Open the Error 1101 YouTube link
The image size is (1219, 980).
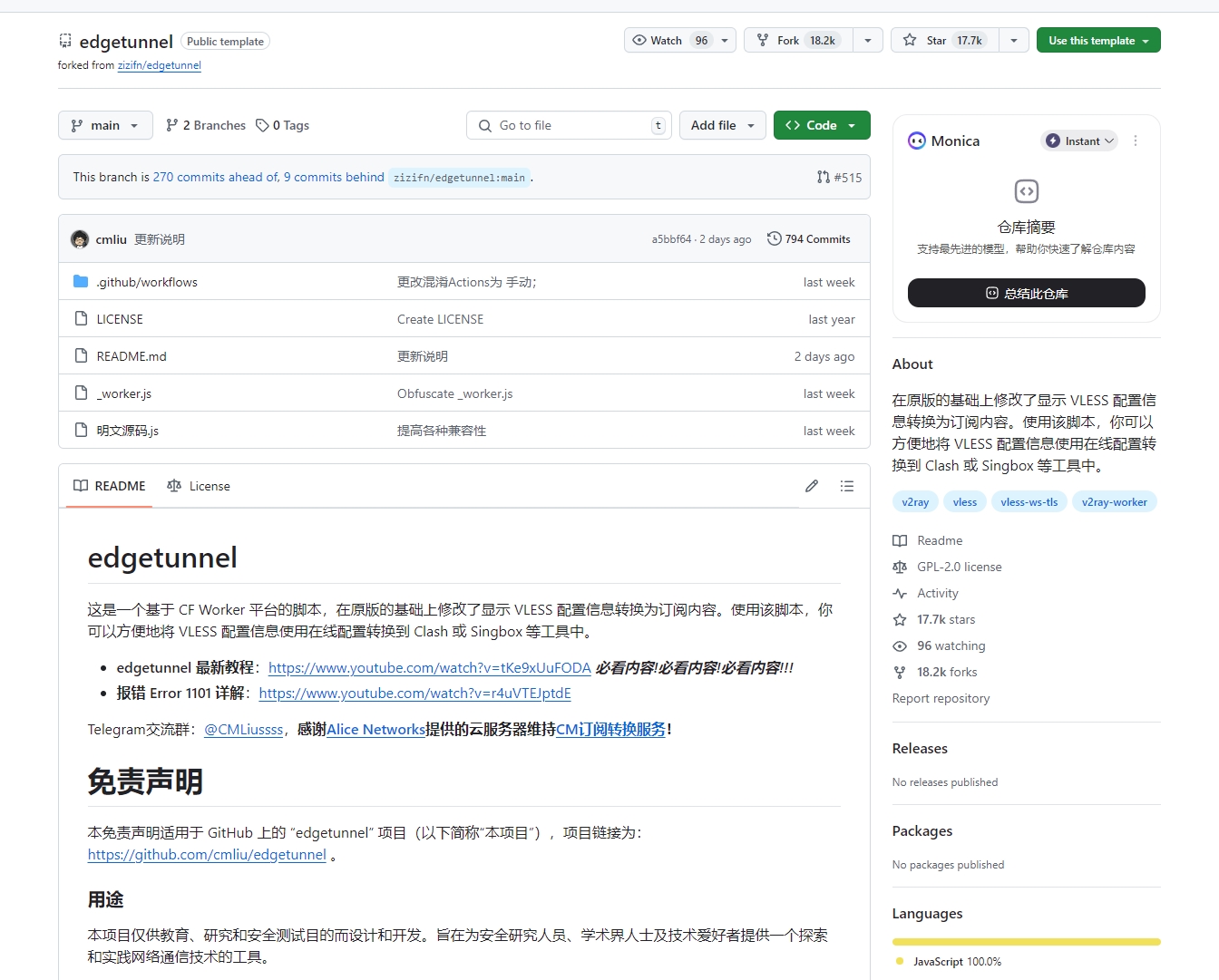[414, 693]
